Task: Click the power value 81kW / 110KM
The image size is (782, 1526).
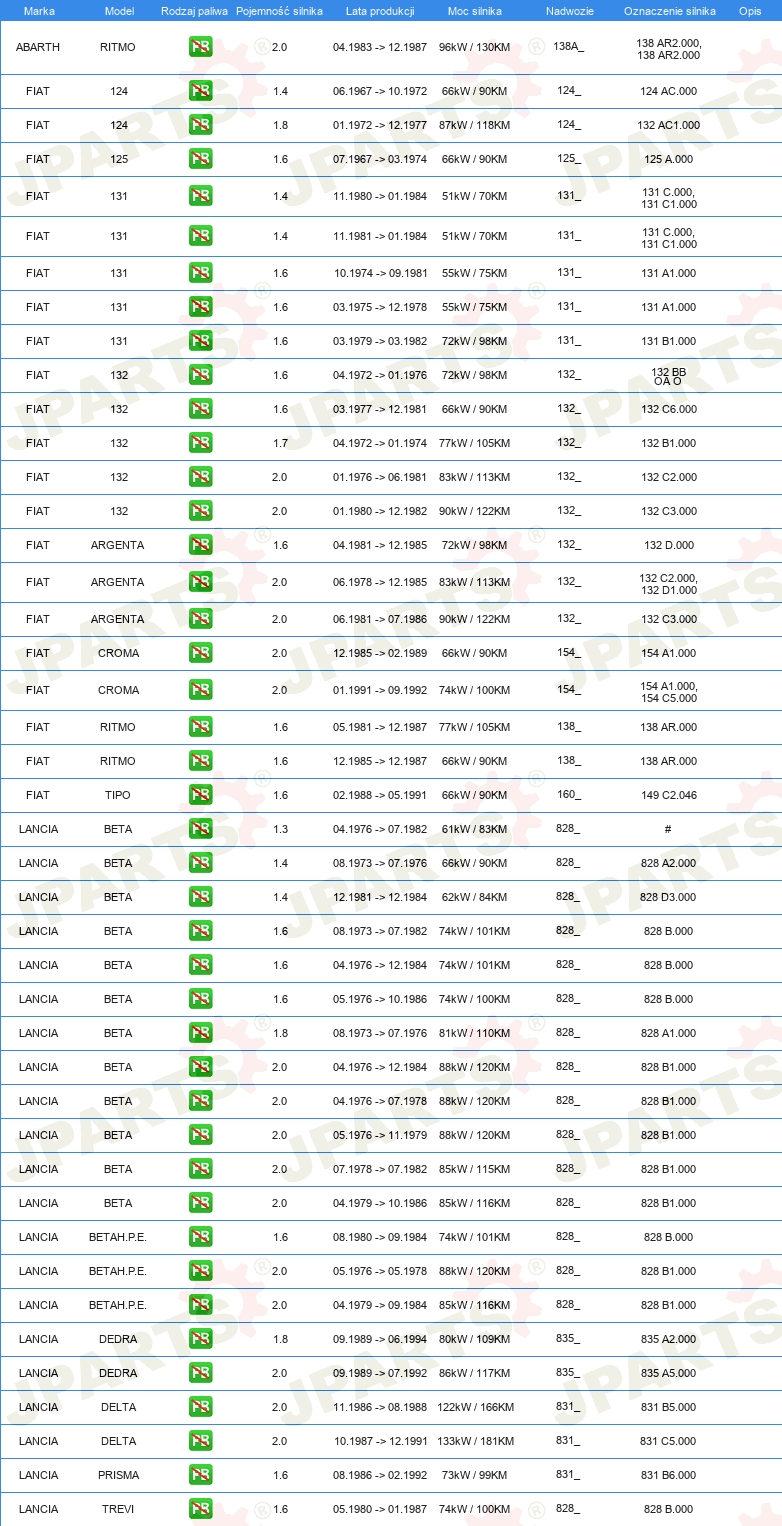Action: (474, 1033)
